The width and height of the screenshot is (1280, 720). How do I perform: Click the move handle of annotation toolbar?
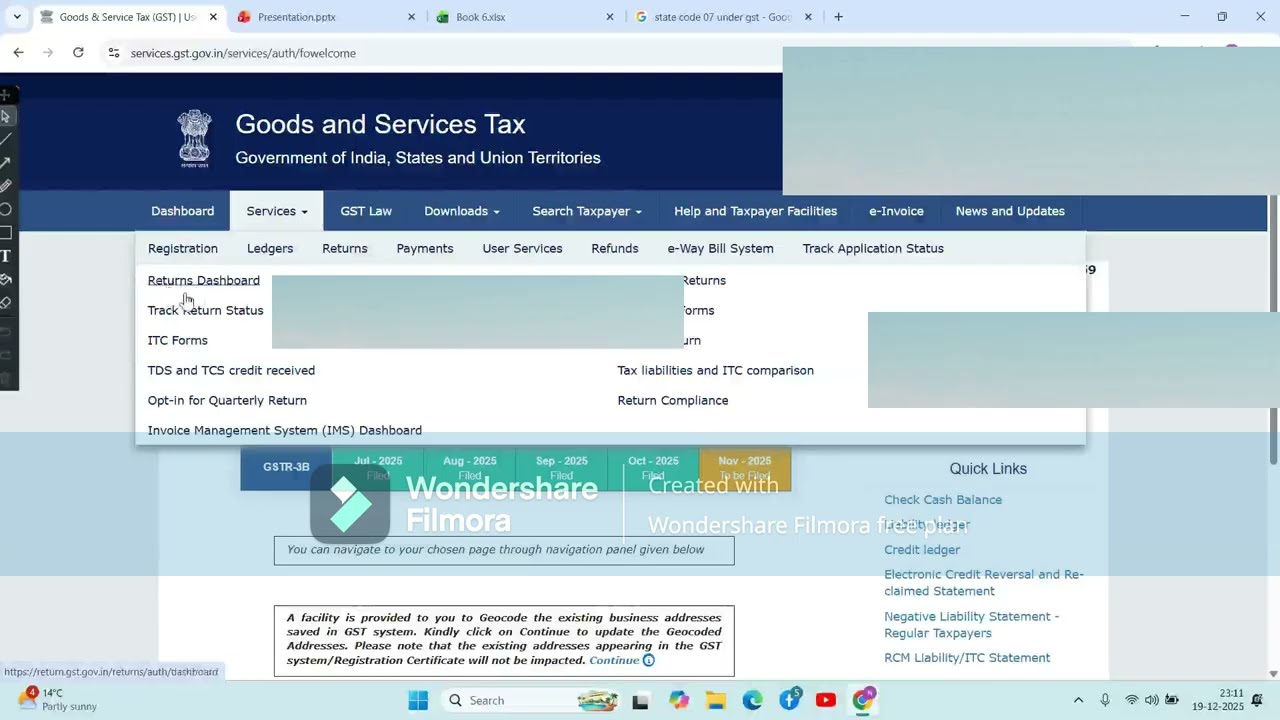pos(6,95)
